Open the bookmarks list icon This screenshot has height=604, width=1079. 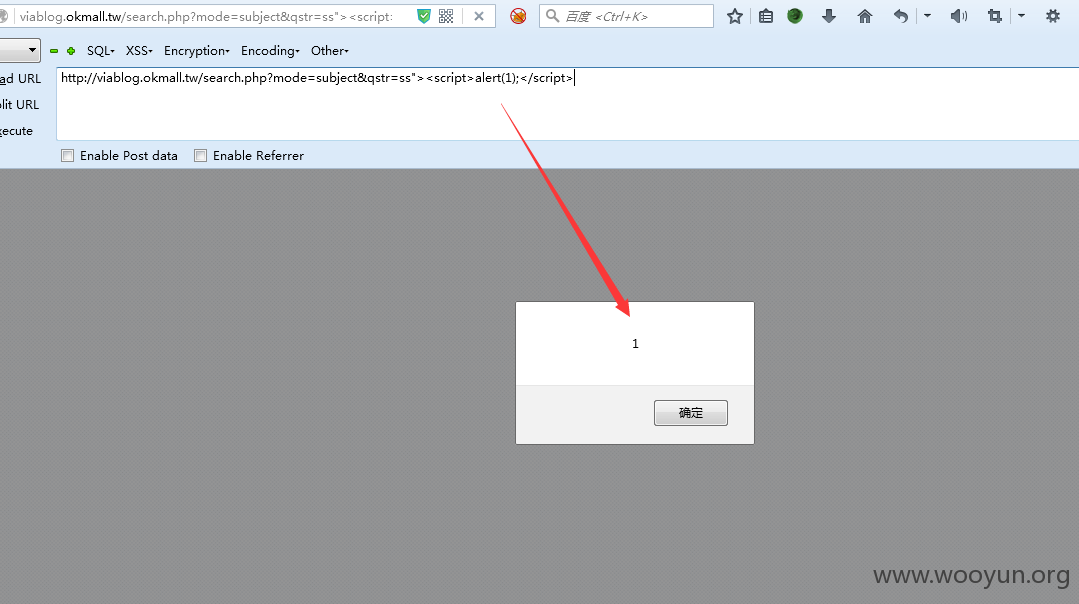(x=766, y=16)
